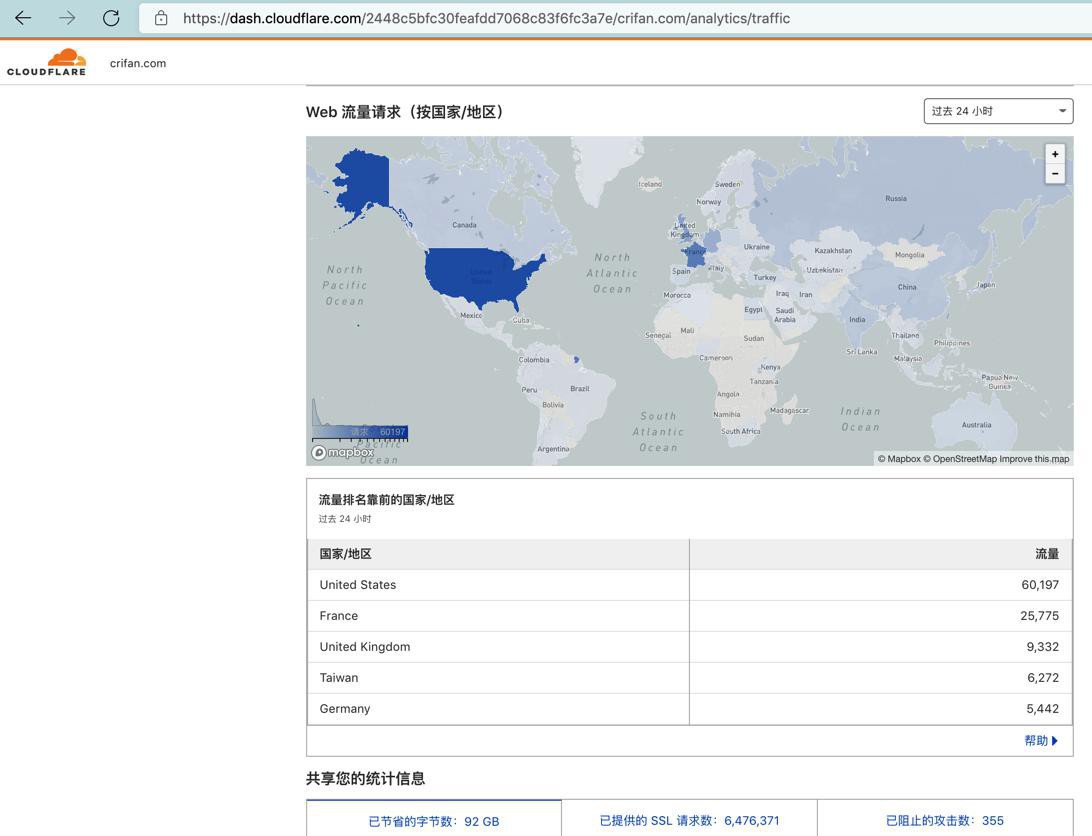Click the 25,775 traffic value

tap(1040, 616)
